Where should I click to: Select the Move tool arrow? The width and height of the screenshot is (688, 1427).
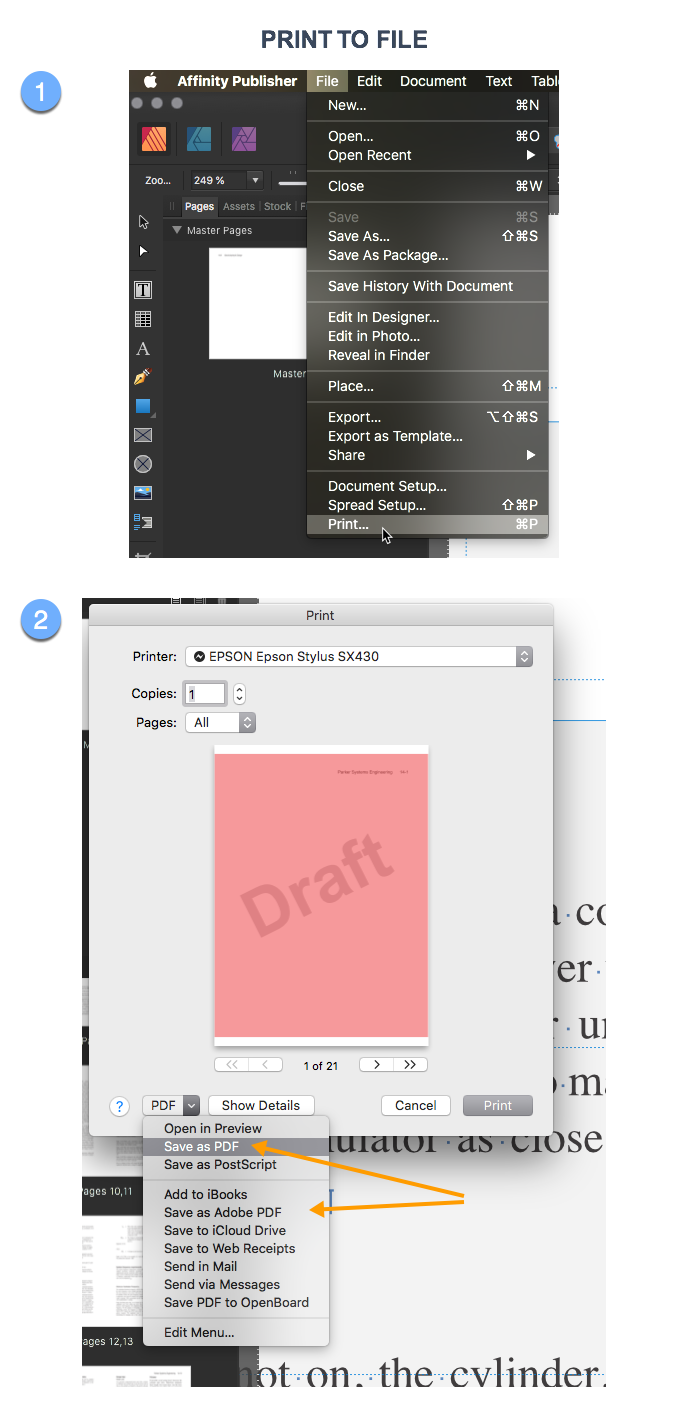pos(143,222)
